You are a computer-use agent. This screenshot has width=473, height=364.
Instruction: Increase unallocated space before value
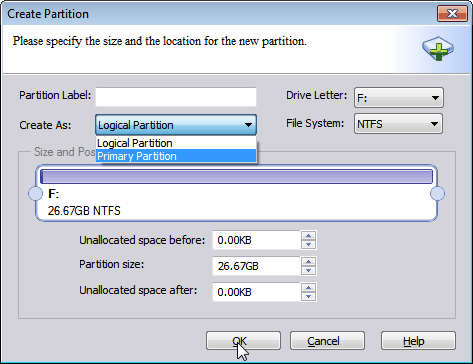[308, 236]
